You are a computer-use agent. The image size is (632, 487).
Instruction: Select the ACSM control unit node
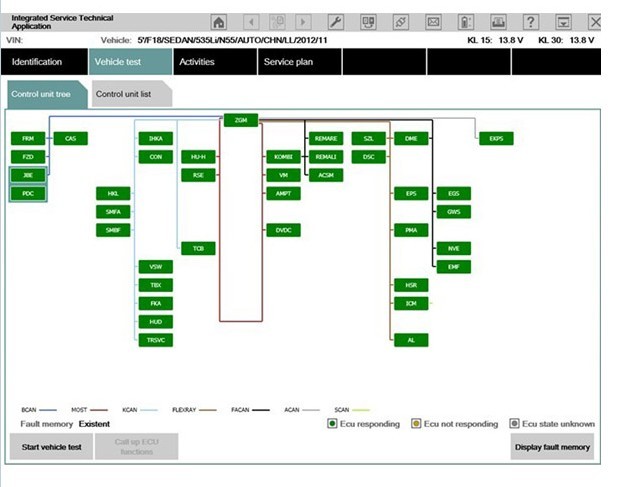tap(326, 175)
